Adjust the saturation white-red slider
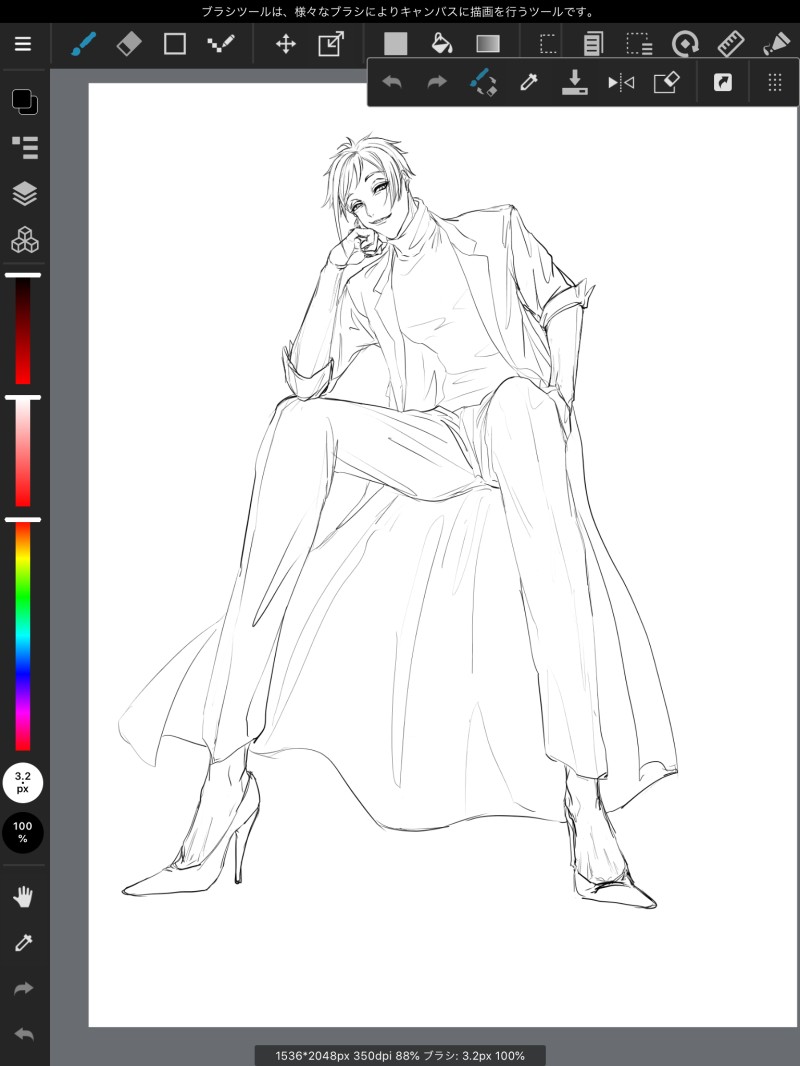Viewport: 800px width, 1066px height. click(23, 453)
